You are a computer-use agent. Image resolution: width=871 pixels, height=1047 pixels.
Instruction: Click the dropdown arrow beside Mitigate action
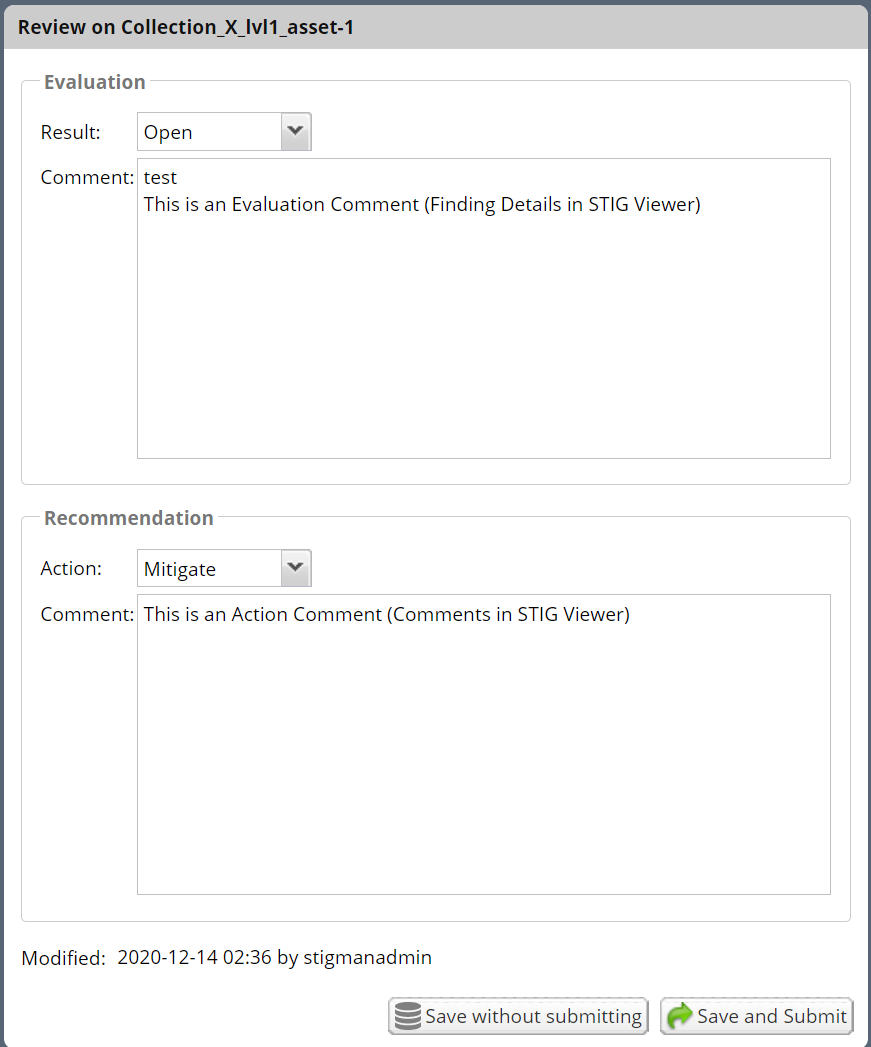pos(295,567)
